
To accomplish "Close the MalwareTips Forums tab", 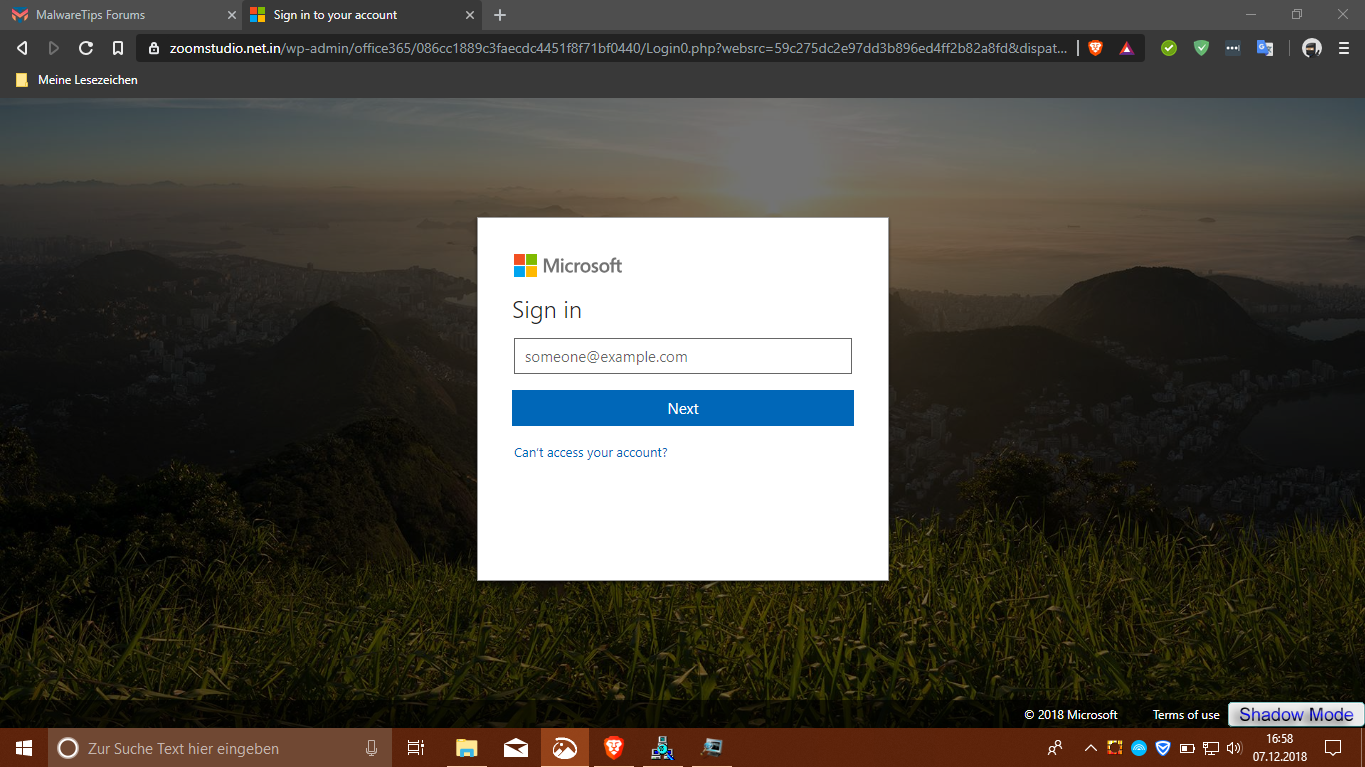I will 232,15.
